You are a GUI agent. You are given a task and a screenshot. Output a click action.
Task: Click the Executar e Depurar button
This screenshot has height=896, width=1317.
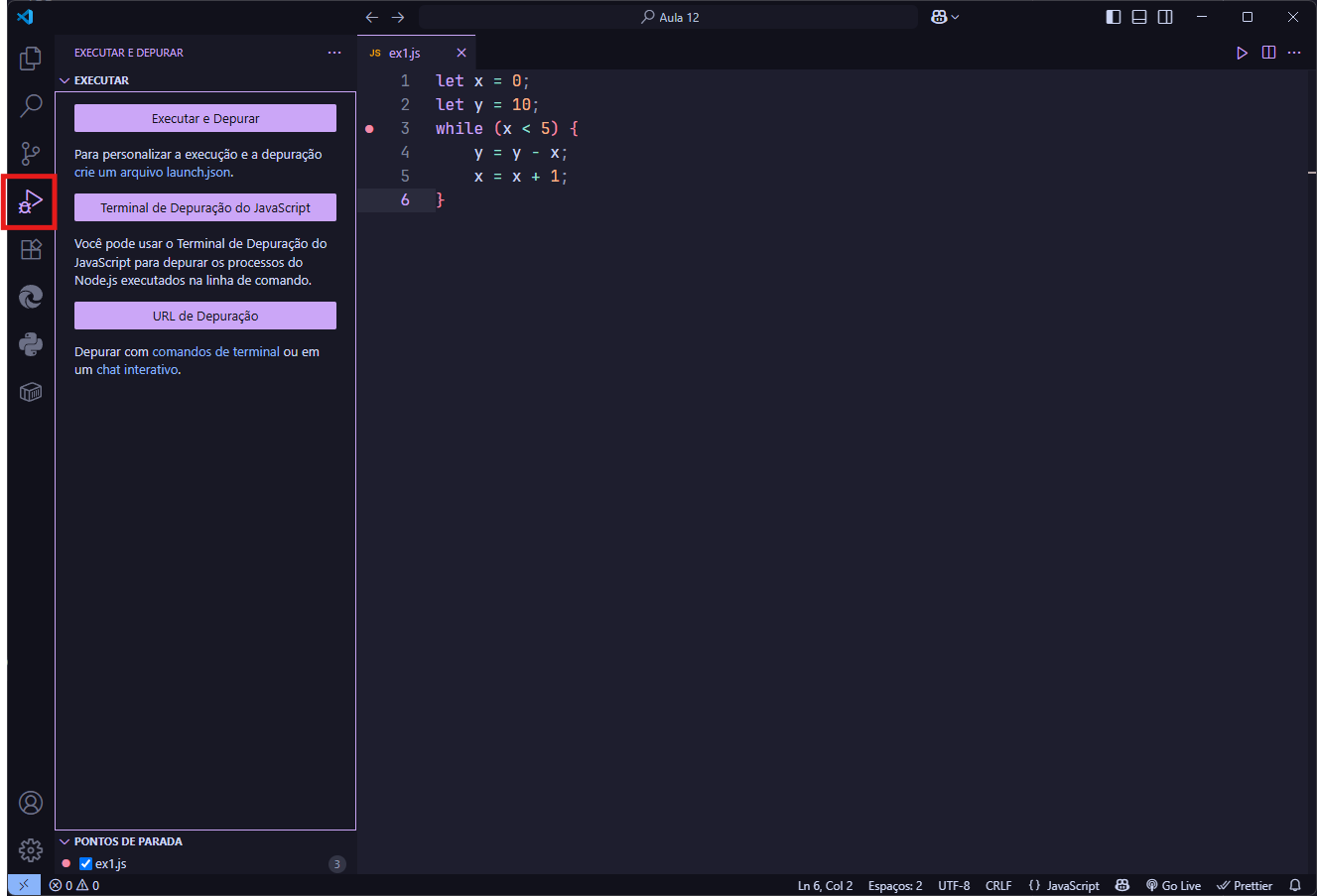coord(205,118)
